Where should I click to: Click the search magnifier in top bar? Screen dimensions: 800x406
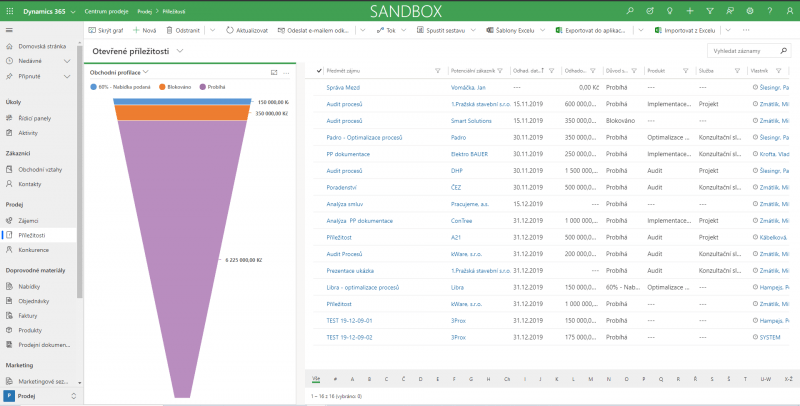click(630, 11)
